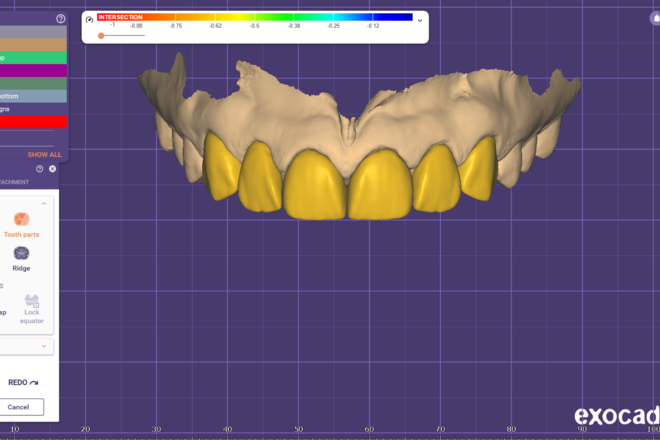Image resolution: width=660 pixels, height=440 pixels.
Task: Click the '-0.12' scale value
Action: (x=373, y=26)
